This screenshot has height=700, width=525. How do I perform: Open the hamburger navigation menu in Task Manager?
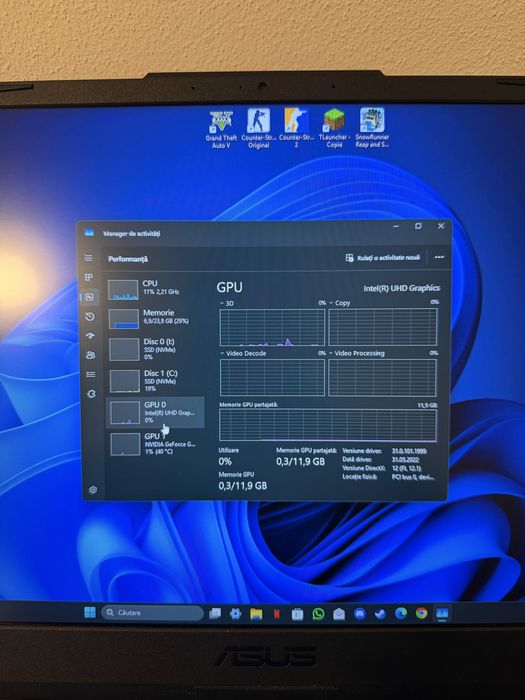tap(89, 258)
